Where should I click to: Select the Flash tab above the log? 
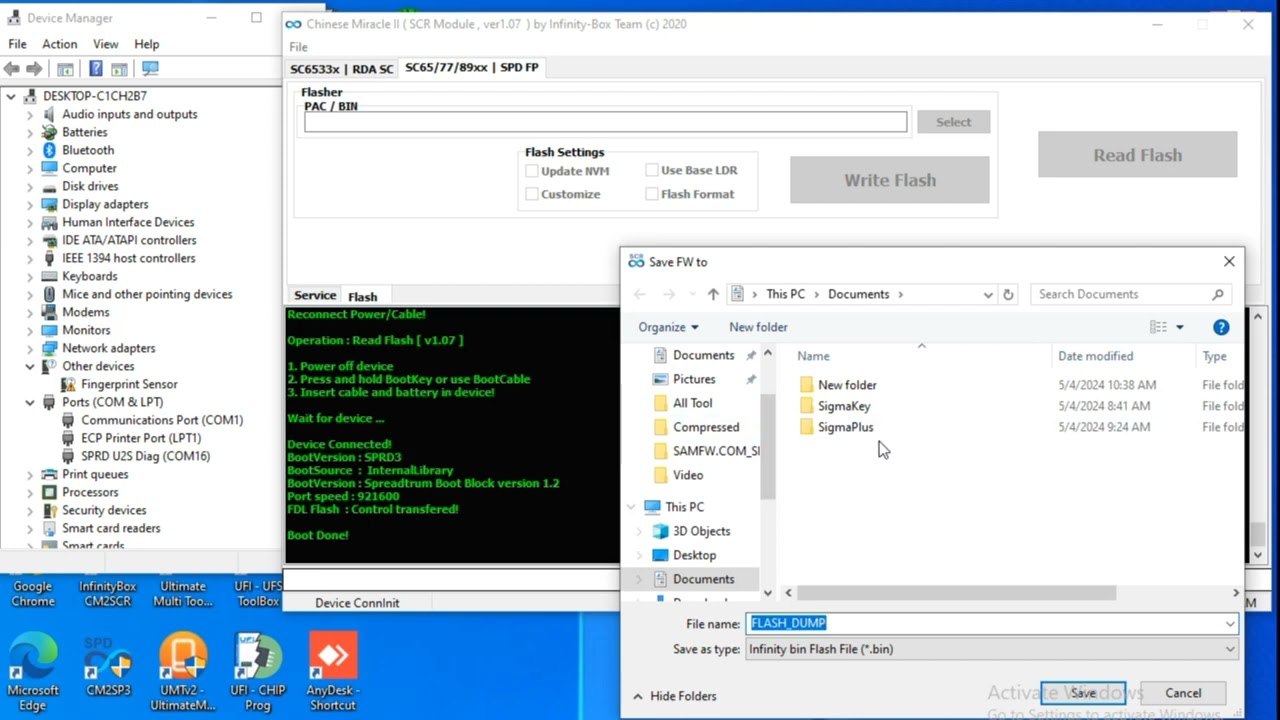point(362,296)
